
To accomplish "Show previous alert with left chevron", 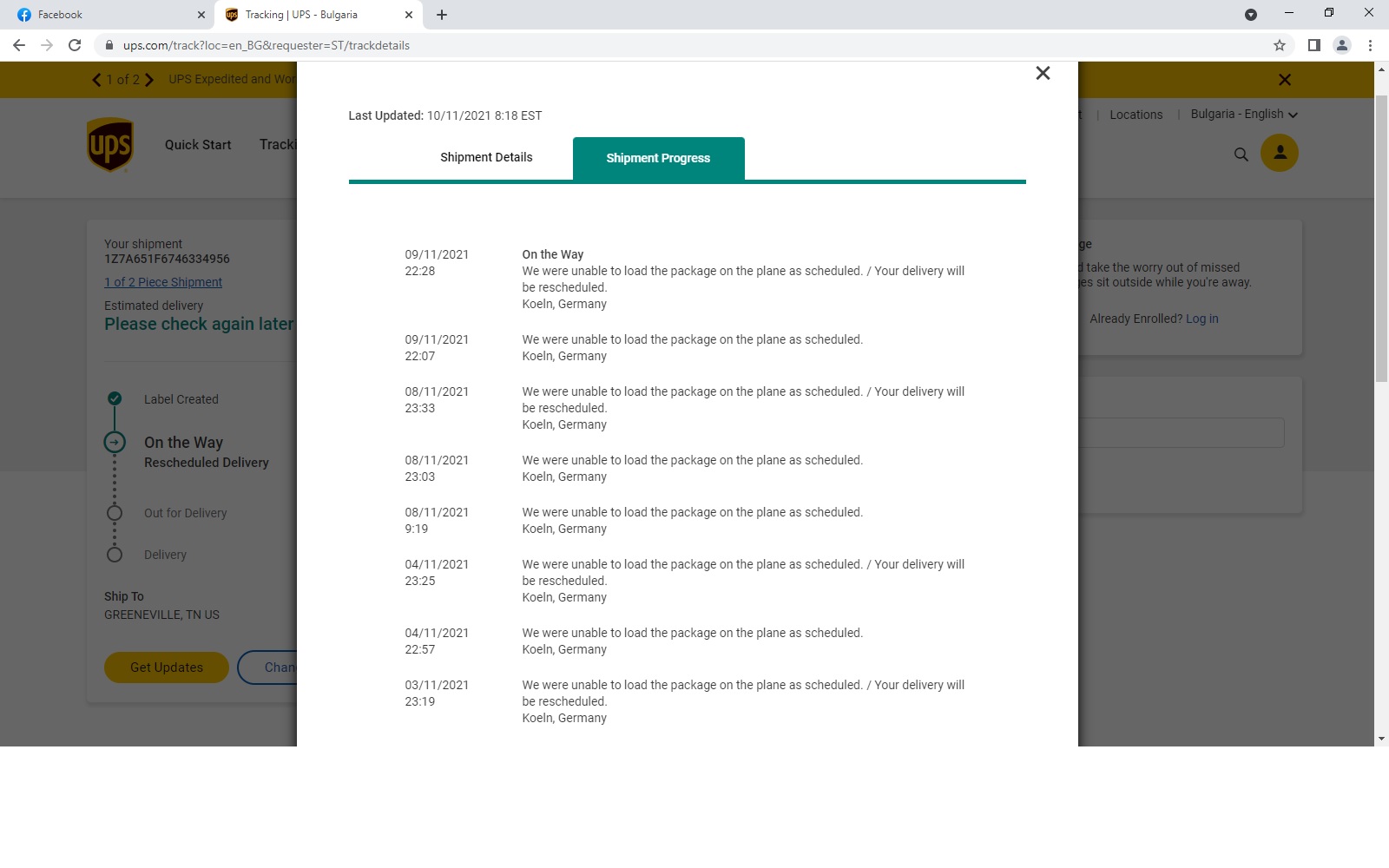I will 96,80.
